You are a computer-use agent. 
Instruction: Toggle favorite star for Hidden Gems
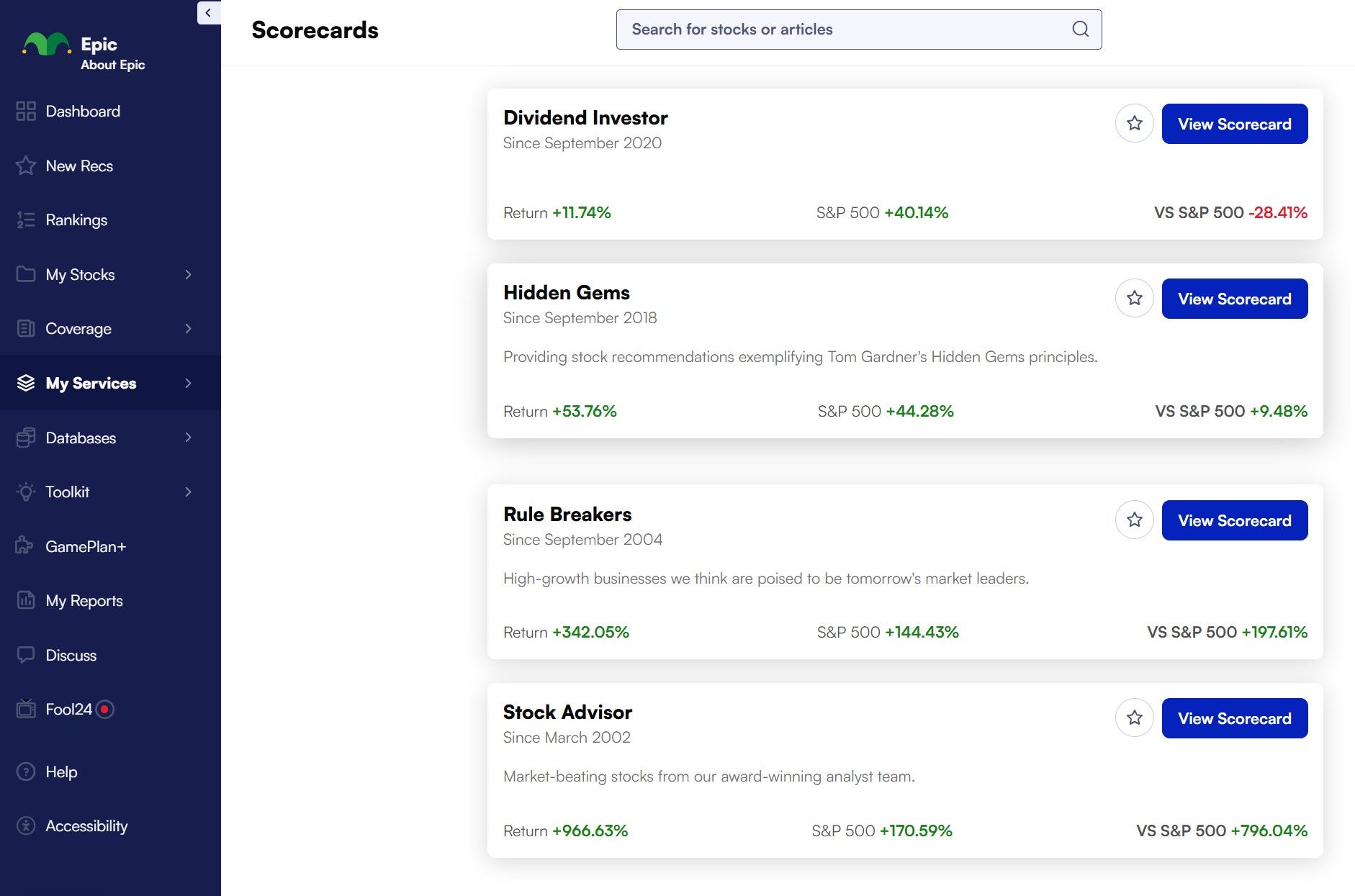(x=1135, y=299)
